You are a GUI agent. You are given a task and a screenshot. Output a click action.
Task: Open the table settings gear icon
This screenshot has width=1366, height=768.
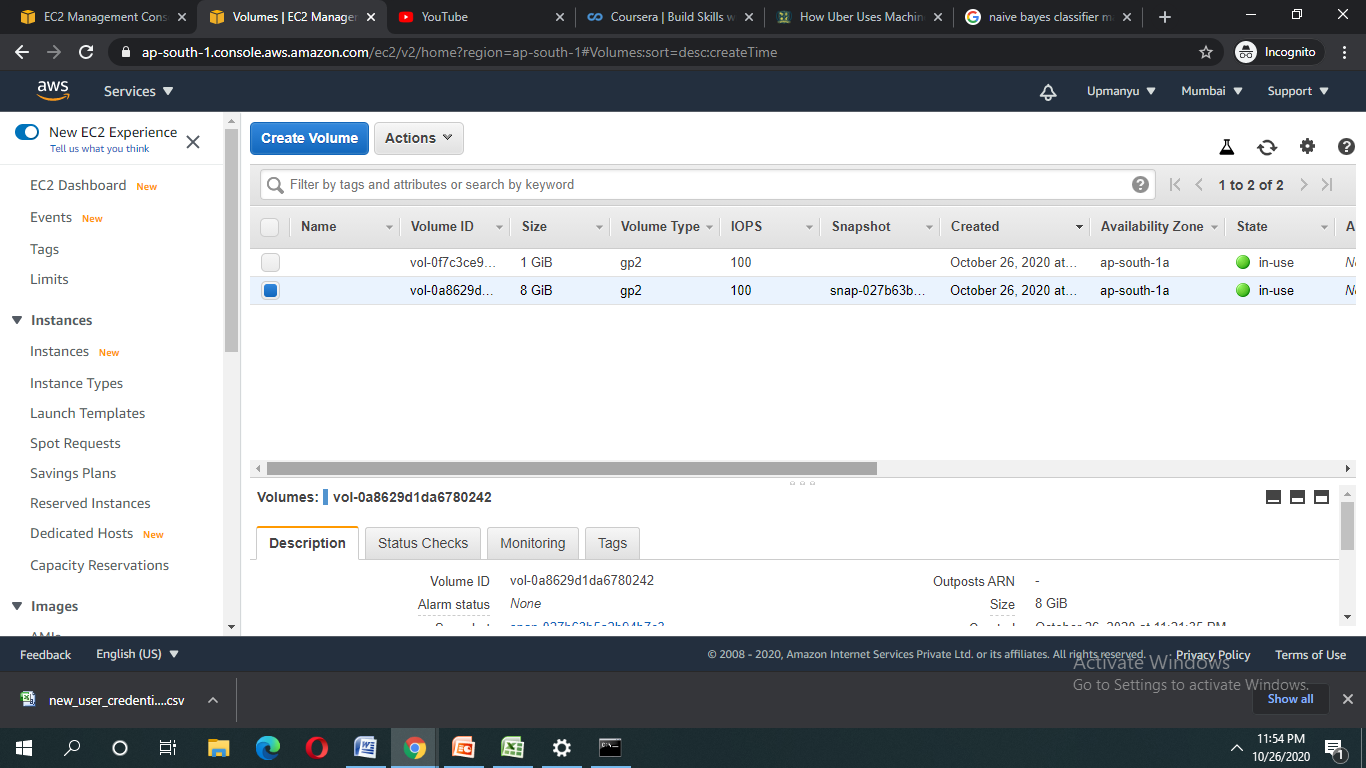(x=1307, y=147)
